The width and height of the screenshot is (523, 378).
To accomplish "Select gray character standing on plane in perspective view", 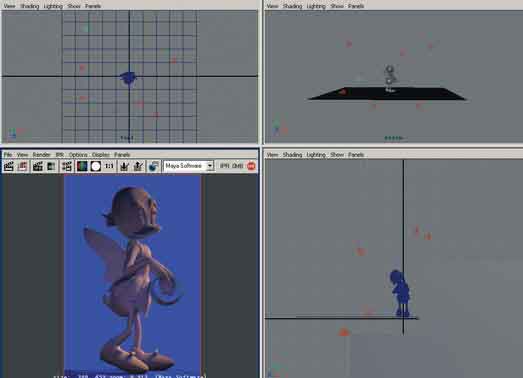I will (x=390, y=78).
